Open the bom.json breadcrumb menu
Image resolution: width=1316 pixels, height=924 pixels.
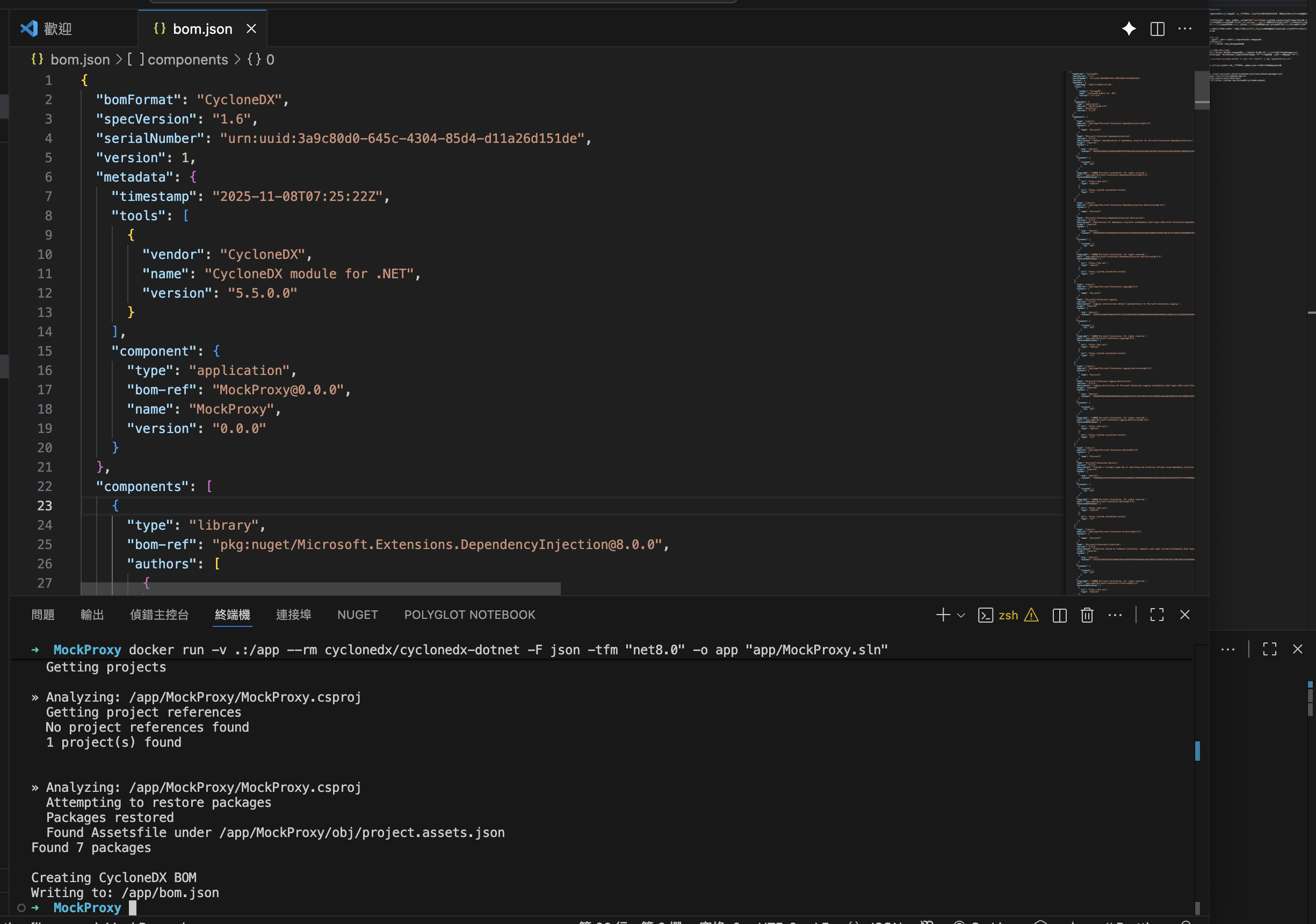tap(80, 59)
